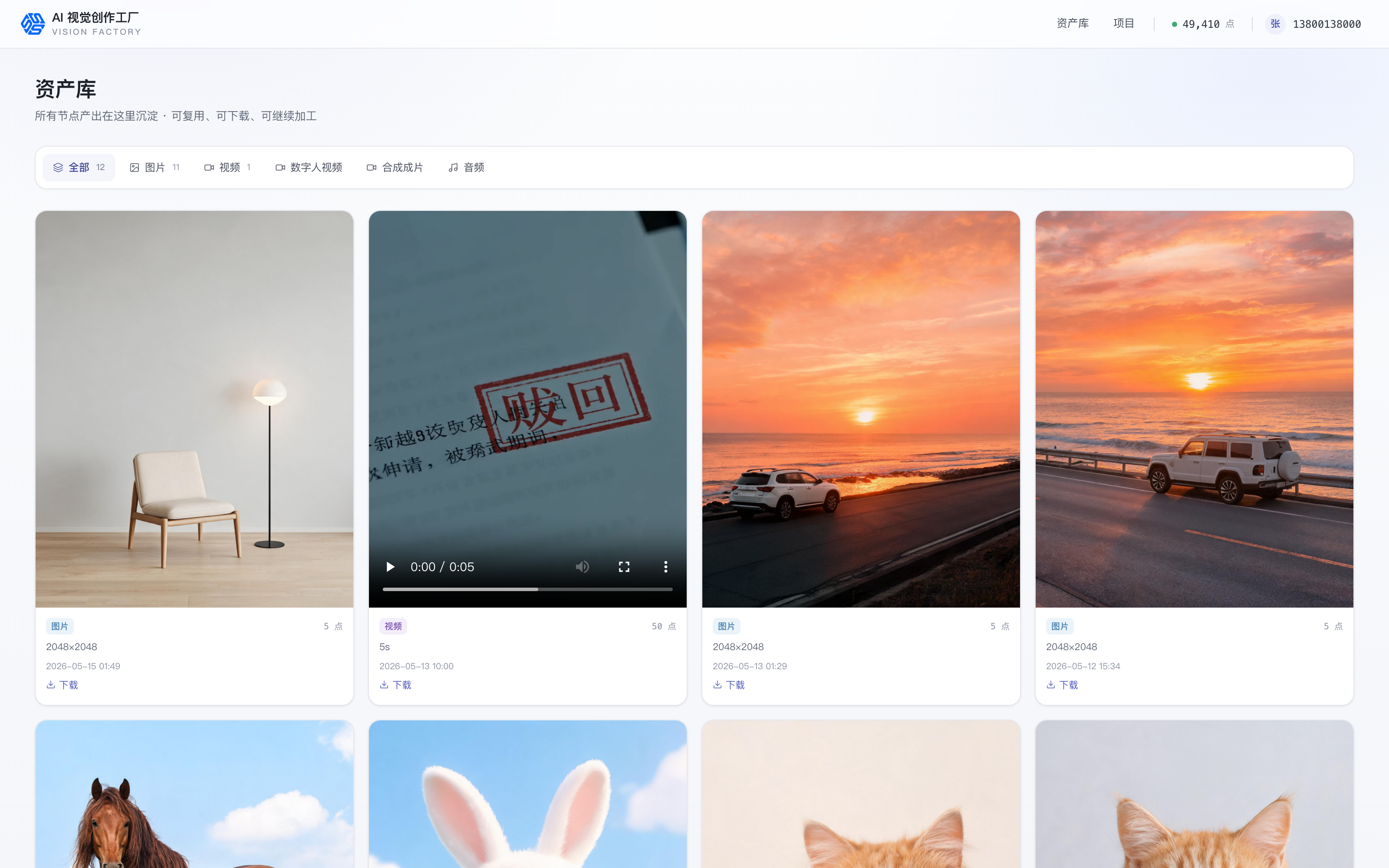The width and height of the screenshot is (1389, 868).
Task: Play the 驳回 stamp video
Action: tap(390, 567)
